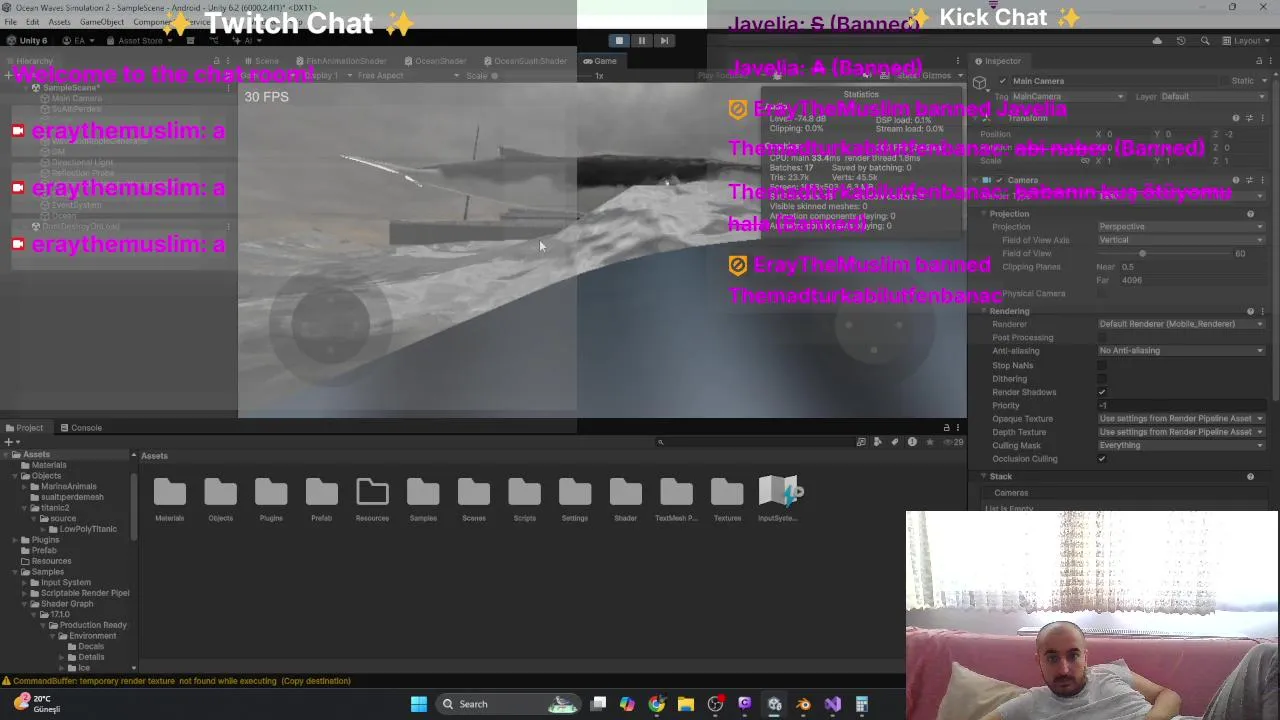Toggle the Render Shadows checkbox
The width and height of the screenshot is (1280, 720).
coord(1102,392)
